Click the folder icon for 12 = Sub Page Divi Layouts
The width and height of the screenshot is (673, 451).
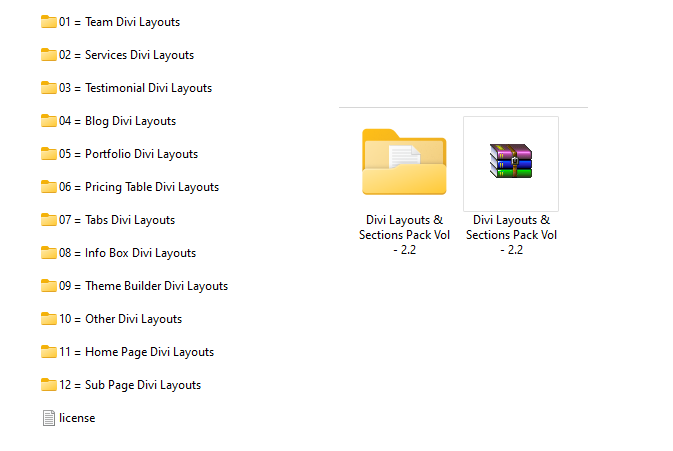[x=49, y=384]
